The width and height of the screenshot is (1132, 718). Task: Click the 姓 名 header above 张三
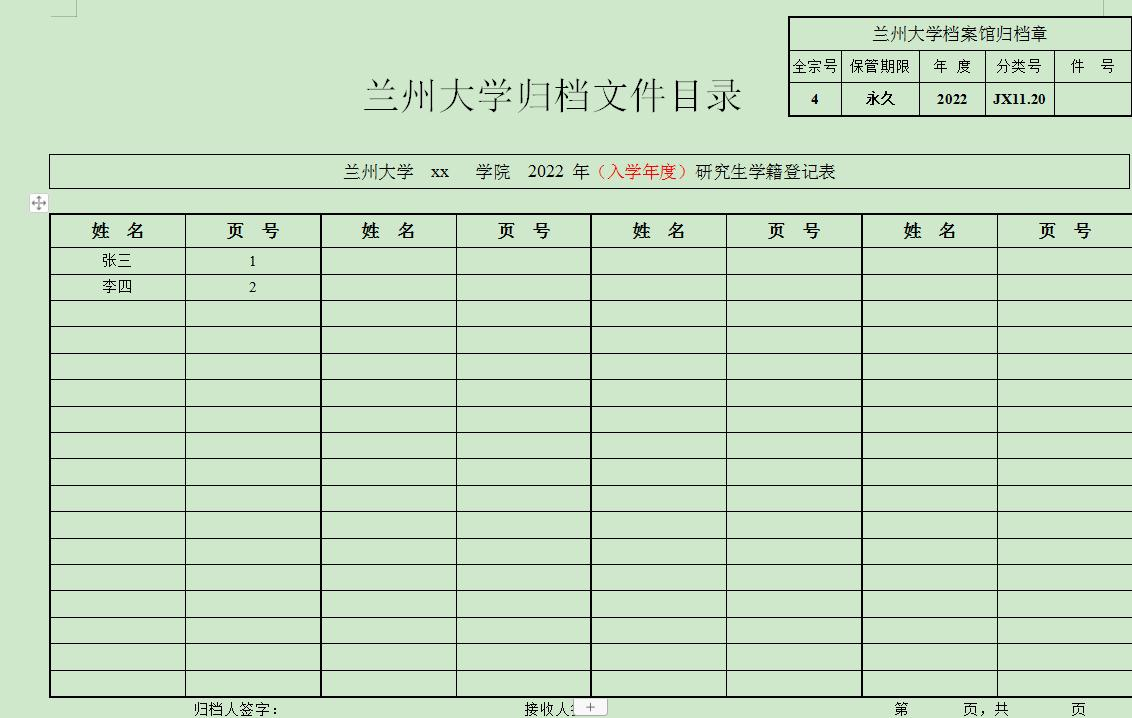(x=118, y=231)
